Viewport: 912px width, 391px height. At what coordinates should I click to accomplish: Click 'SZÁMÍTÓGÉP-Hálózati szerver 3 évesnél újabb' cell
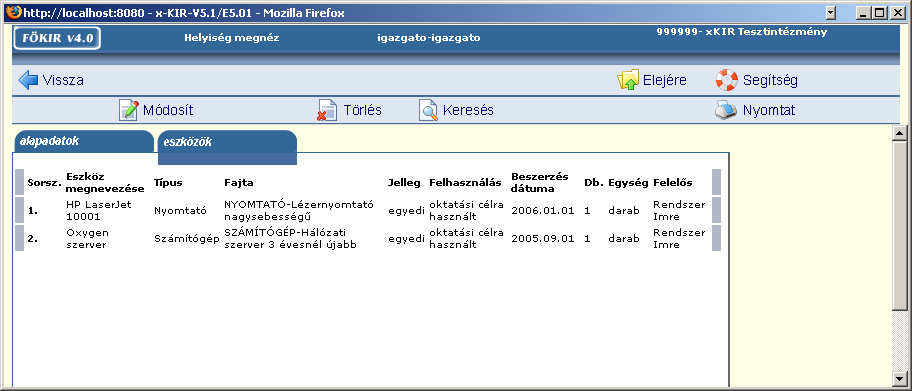(290, 239)
